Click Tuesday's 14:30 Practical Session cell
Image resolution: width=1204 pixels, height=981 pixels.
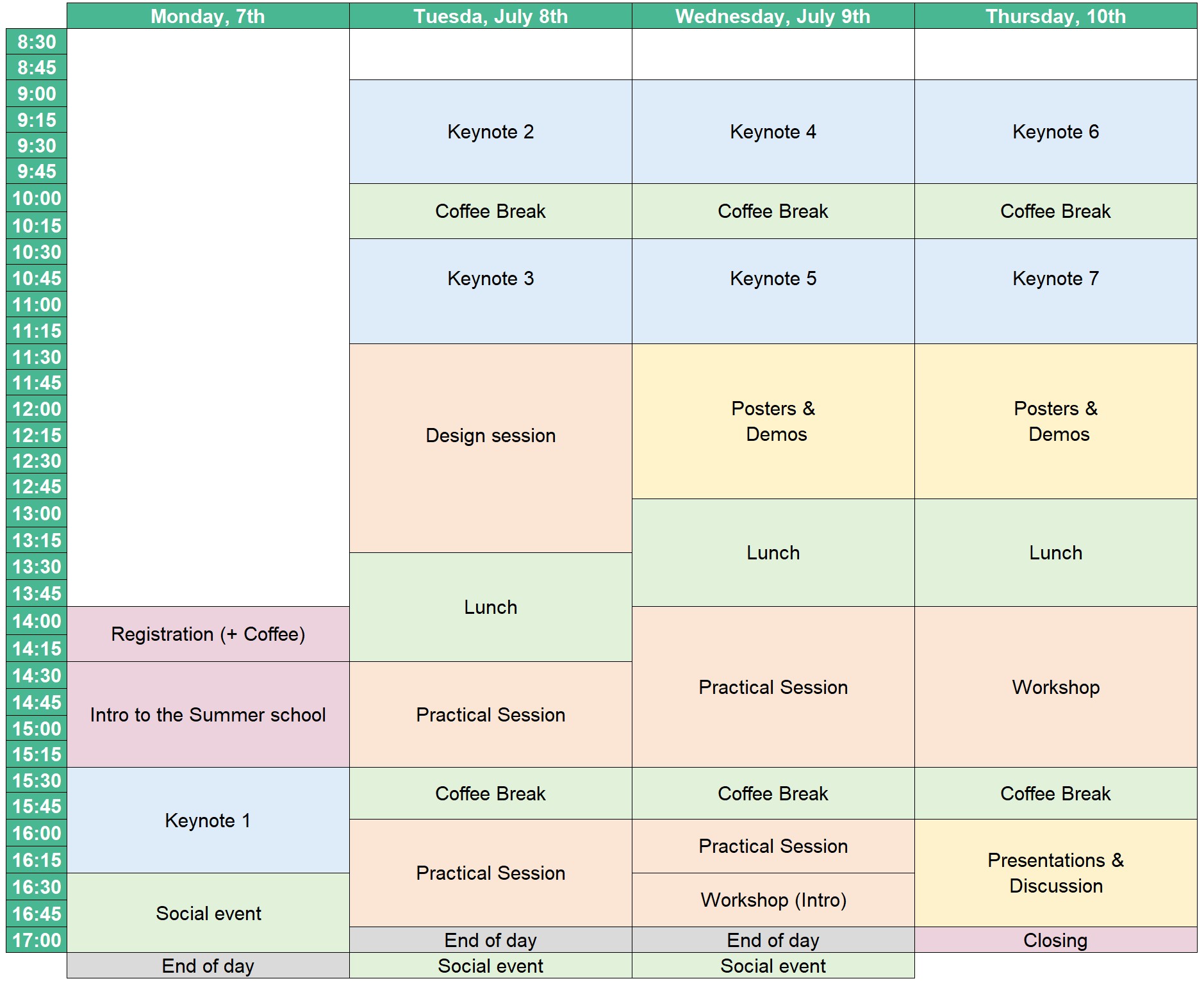tap(491, 714)
